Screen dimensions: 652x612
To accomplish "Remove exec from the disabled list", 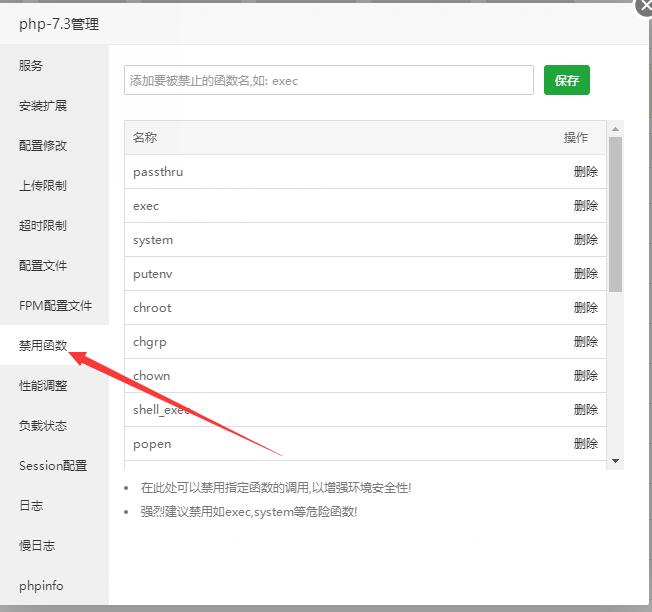I will click(x=585, y=206).
